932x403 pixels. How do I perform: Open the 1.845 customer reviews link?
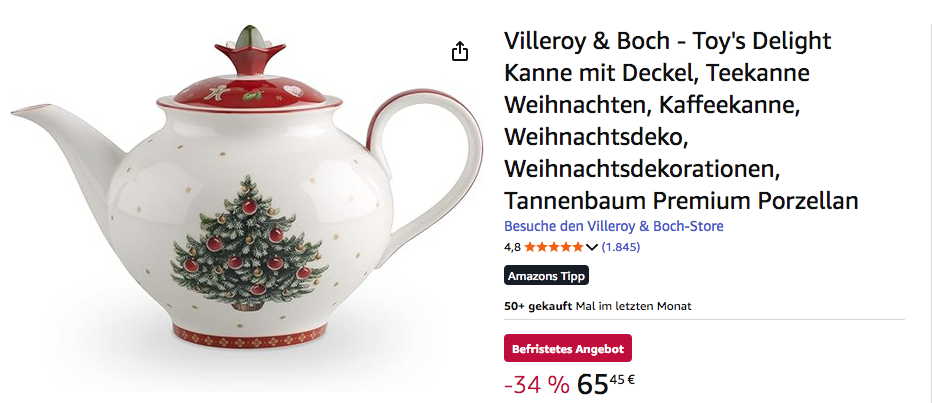pyautogui.click(x=621, y=247)
